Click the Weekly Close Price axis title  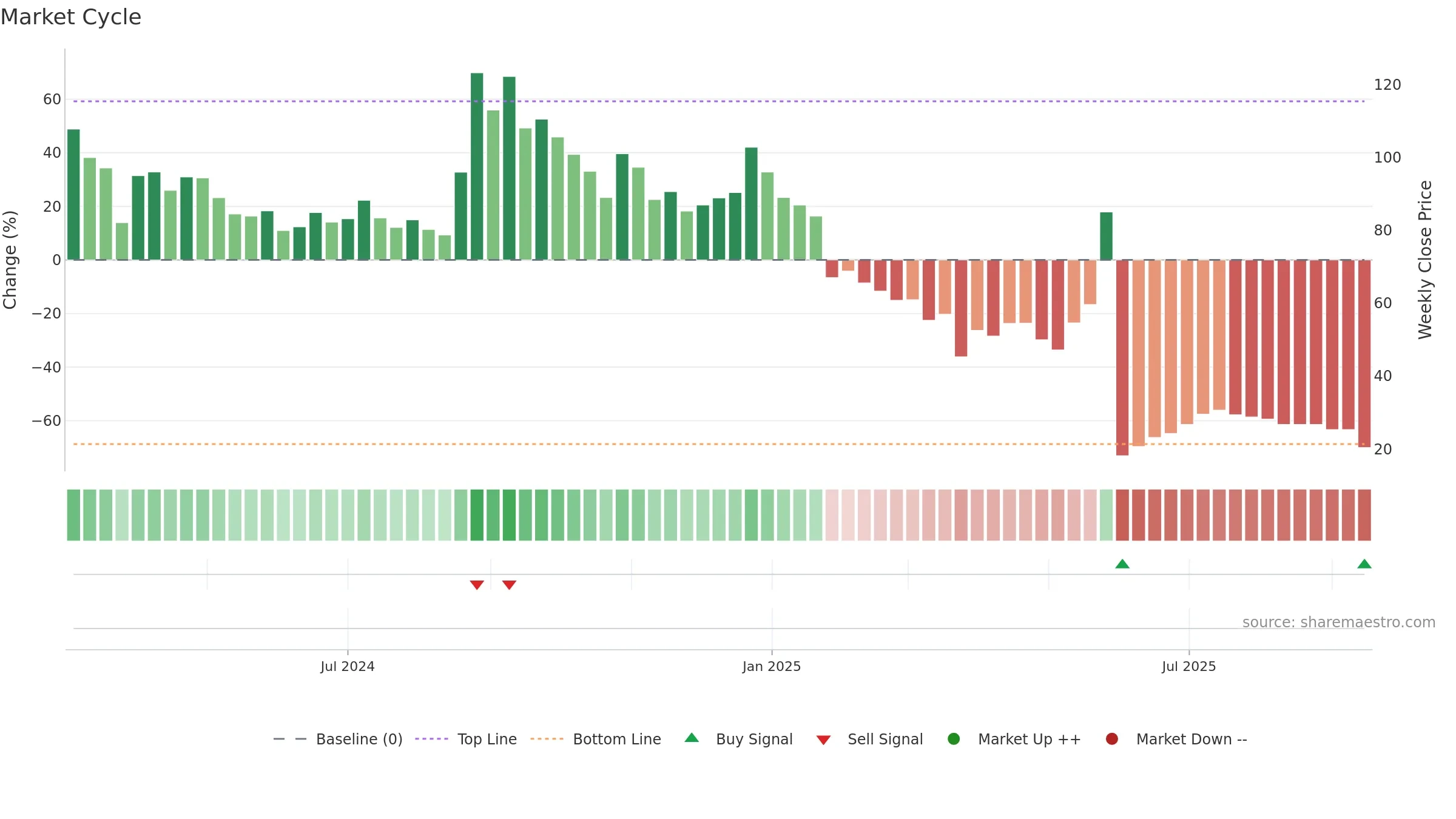tap(1425, 260)
